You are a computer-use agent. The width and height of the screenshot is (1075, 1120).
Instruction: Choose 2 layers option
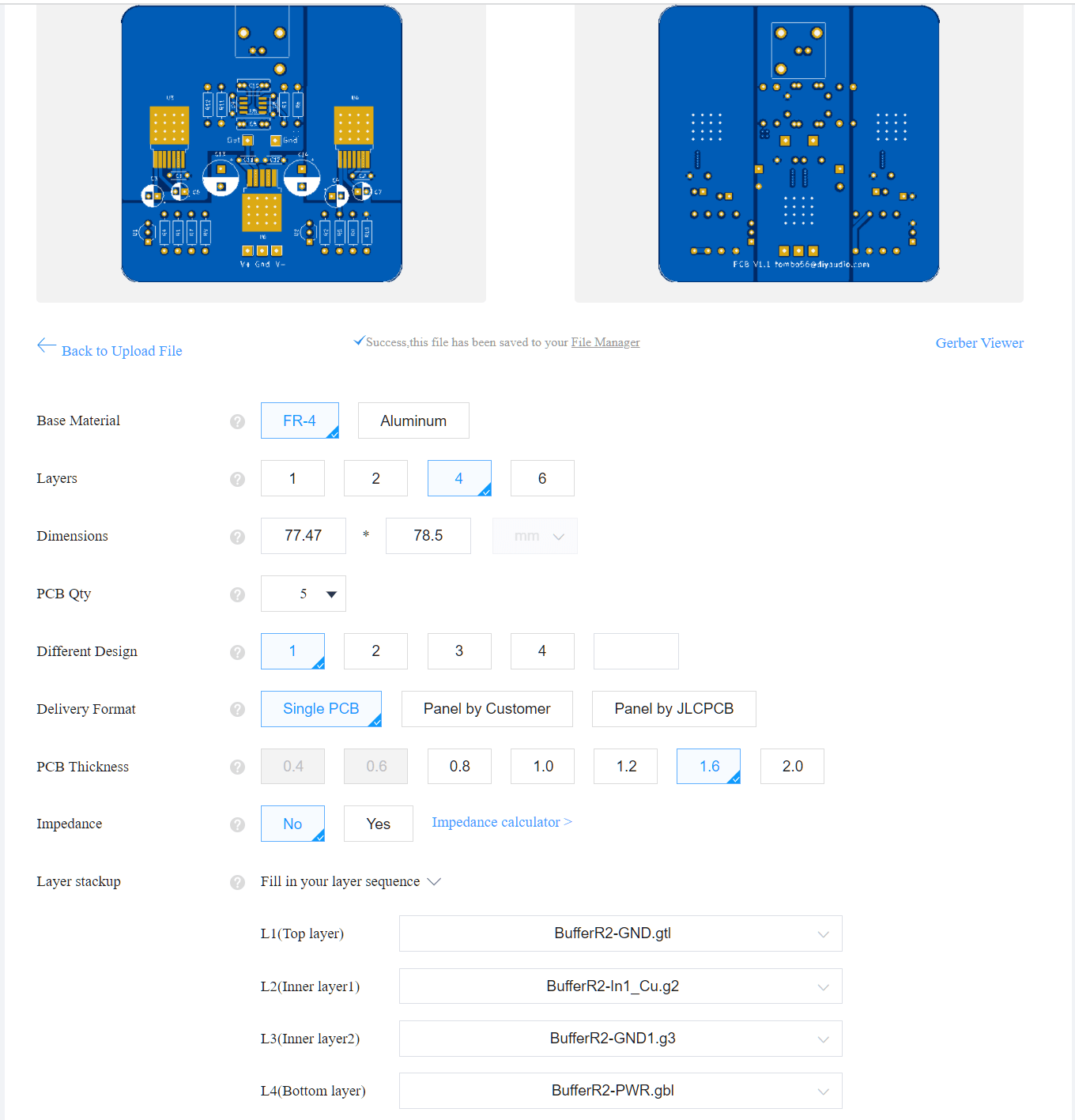click(375, 478)
